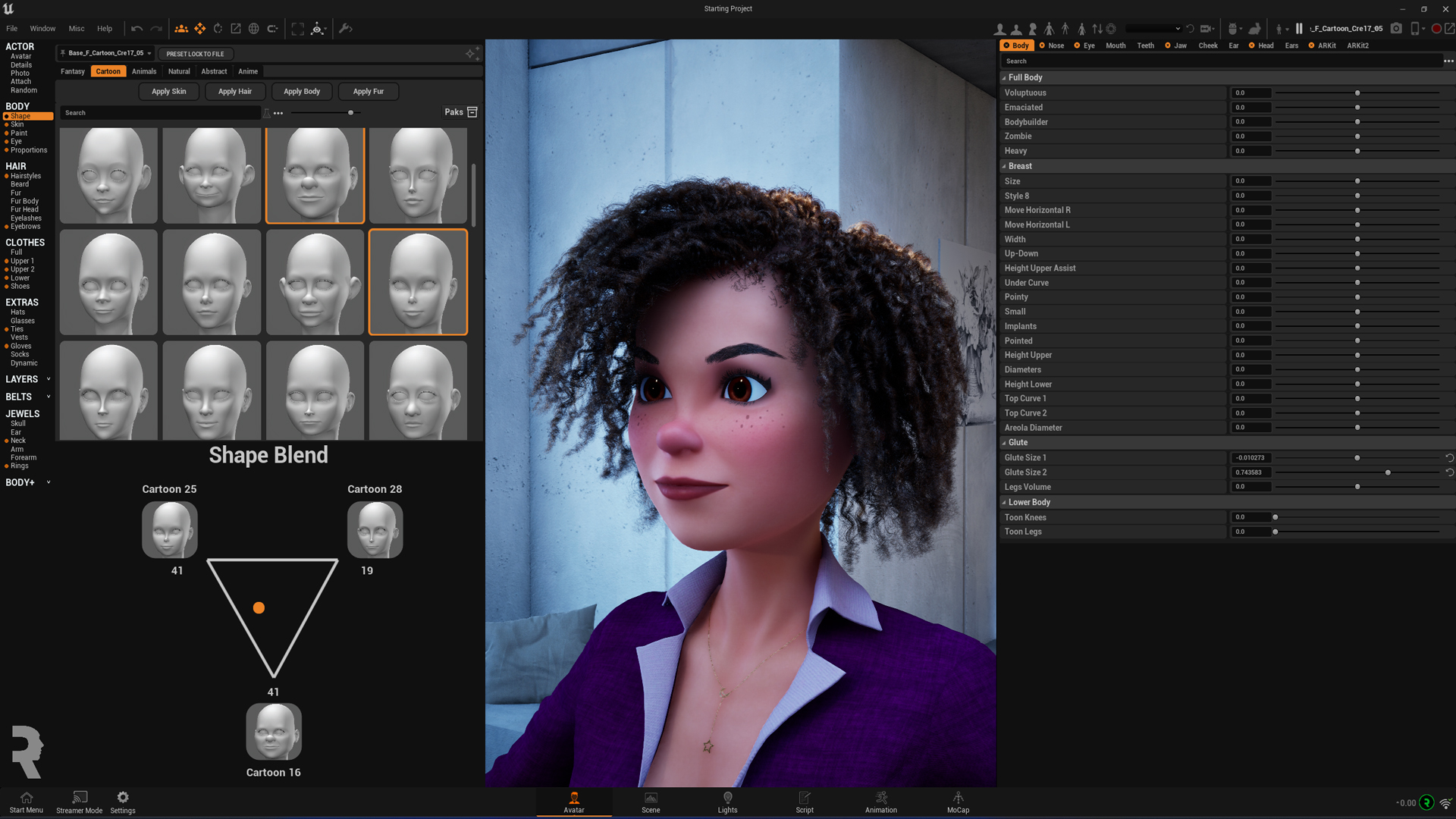Select the Cartoon 16 blend thumbnail
Screen dimensions: 1456x819
click(x=274, y=732)
